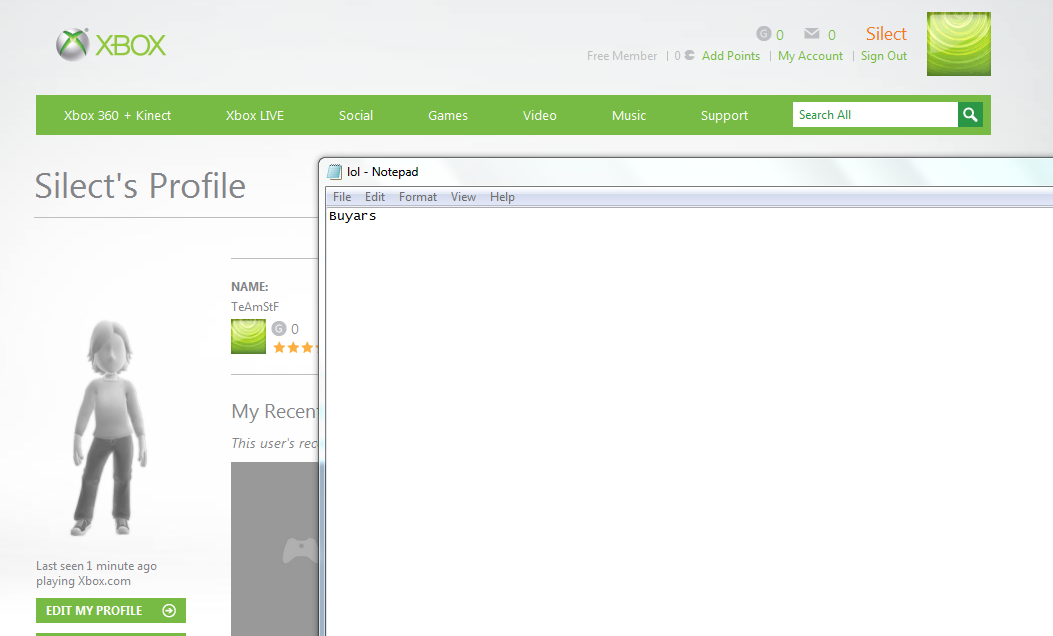Click the gray controller placeholder image
Viewport: 1053px width, 636px height.
(275, 549)
